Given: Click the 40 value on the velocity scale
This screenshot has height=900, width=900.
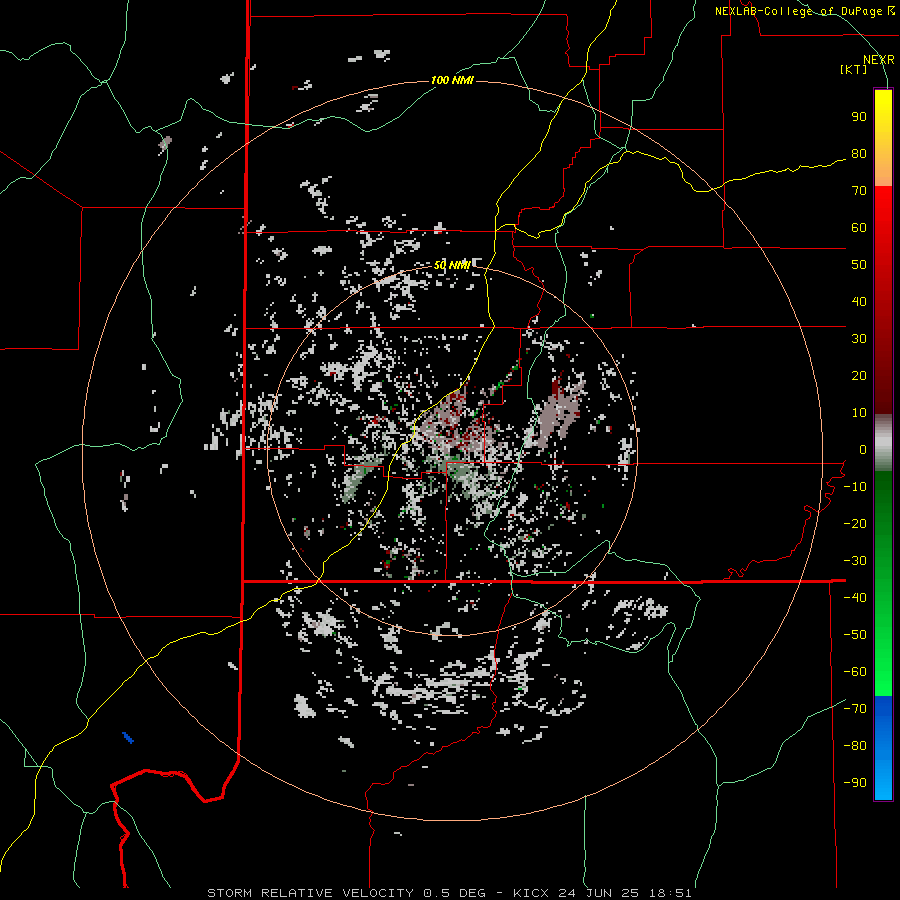Looking at the screenshot, I should pos(859,301).
